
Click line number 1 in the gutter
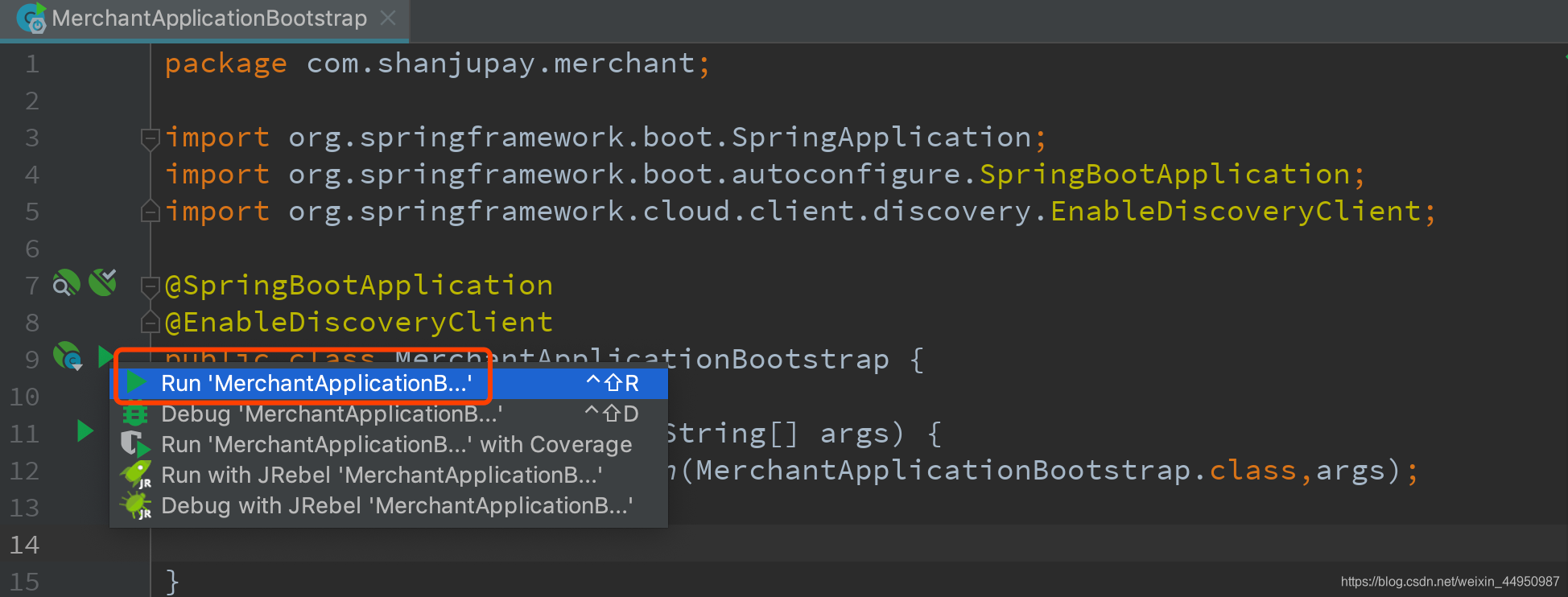point(32,64)
